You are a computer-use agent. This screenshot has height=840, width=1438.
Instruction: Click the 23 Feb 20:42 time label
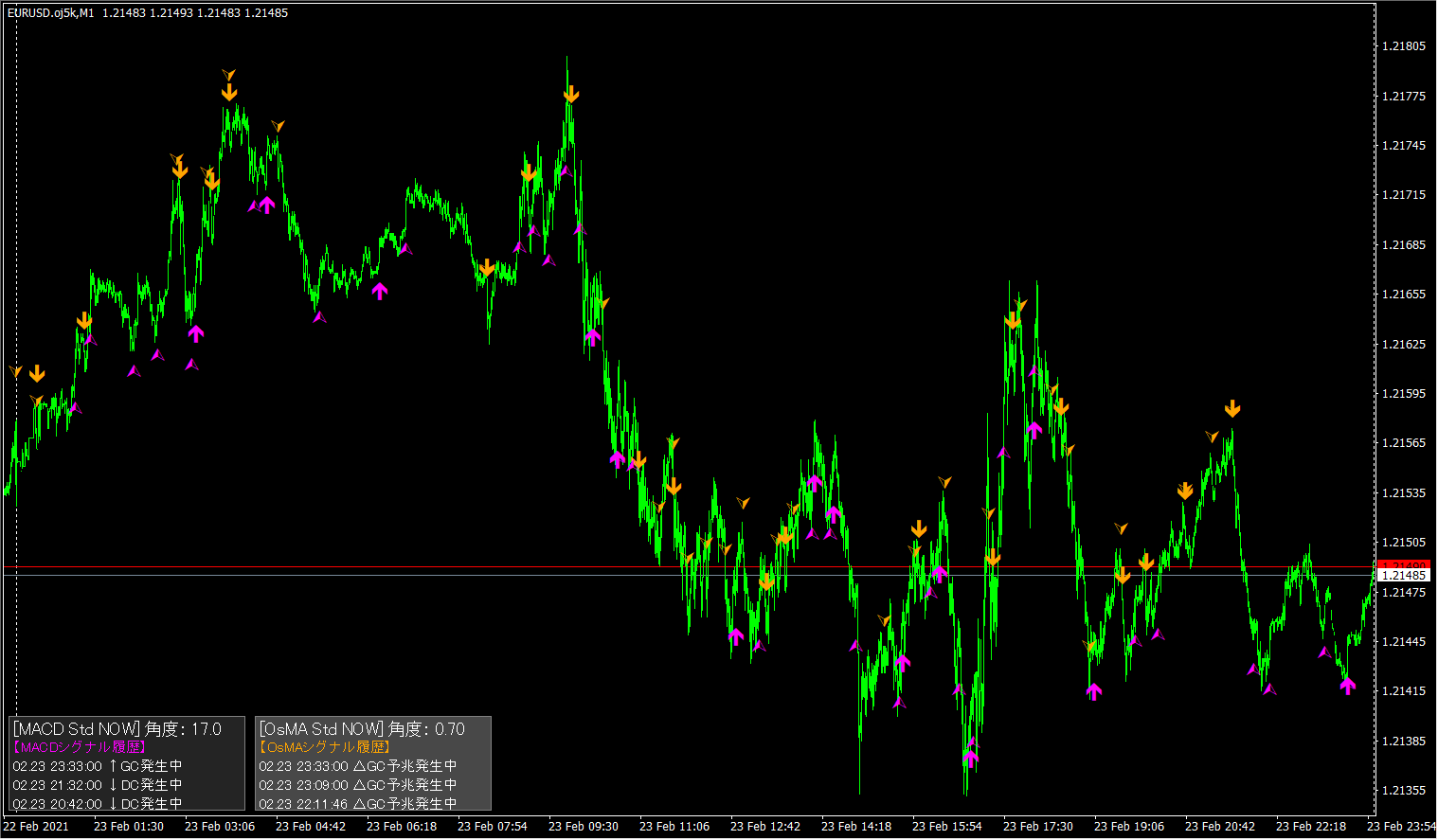(1220, 827)
